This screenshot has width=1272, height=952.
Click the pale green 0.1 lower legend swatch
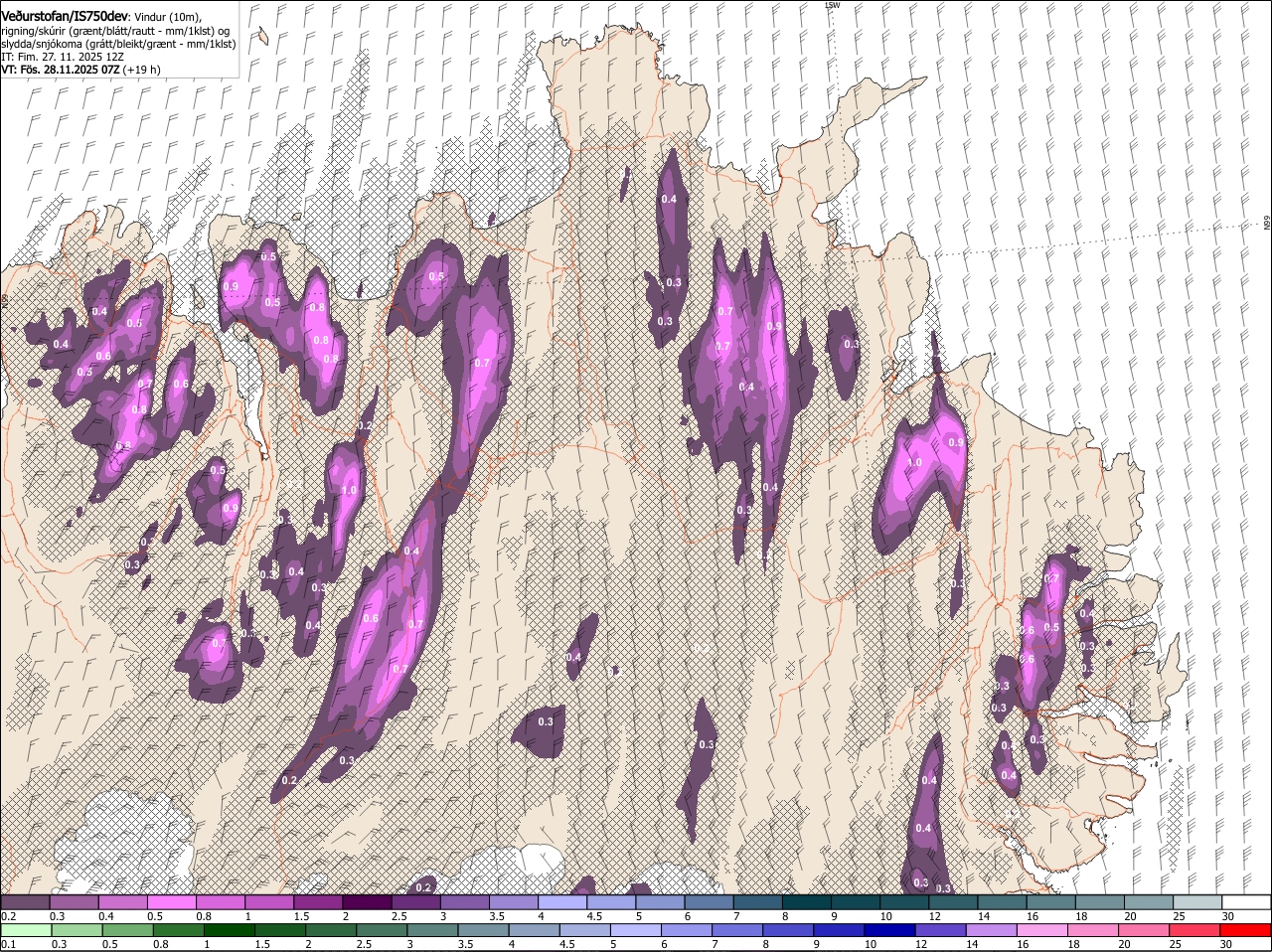(24, 930)
